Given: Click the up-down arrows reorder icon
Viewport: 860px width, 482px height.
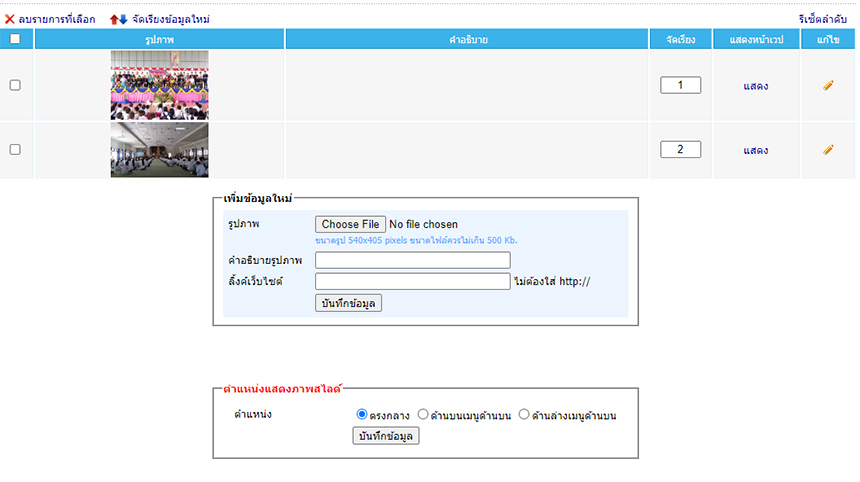Looking at the screenshot, I should click(118, 19).
